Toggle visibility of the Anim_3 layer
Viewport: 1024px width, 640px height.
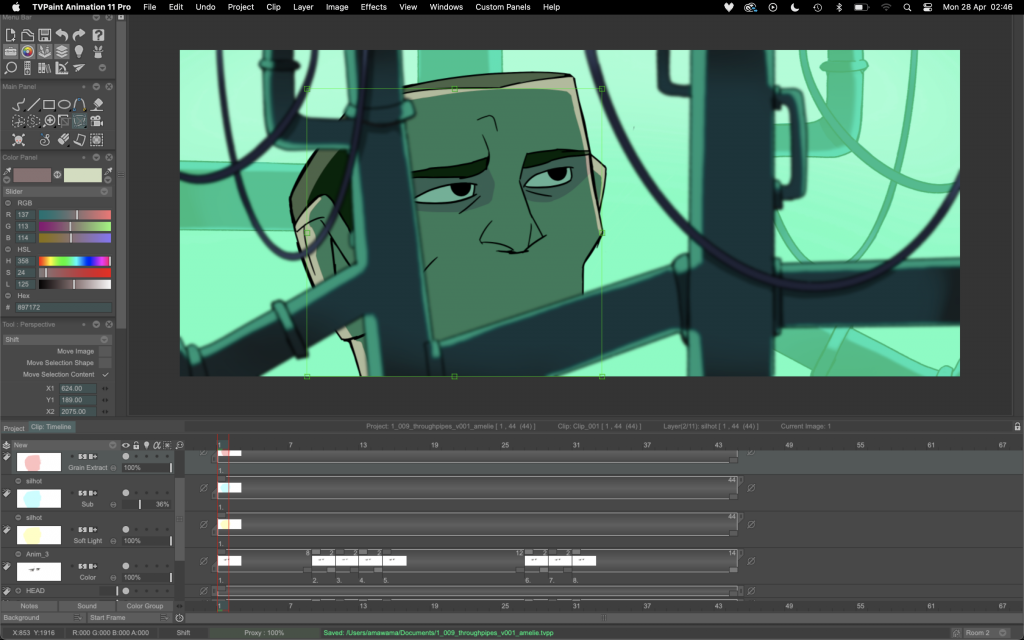pyautogui.click(x=125, y=566)
